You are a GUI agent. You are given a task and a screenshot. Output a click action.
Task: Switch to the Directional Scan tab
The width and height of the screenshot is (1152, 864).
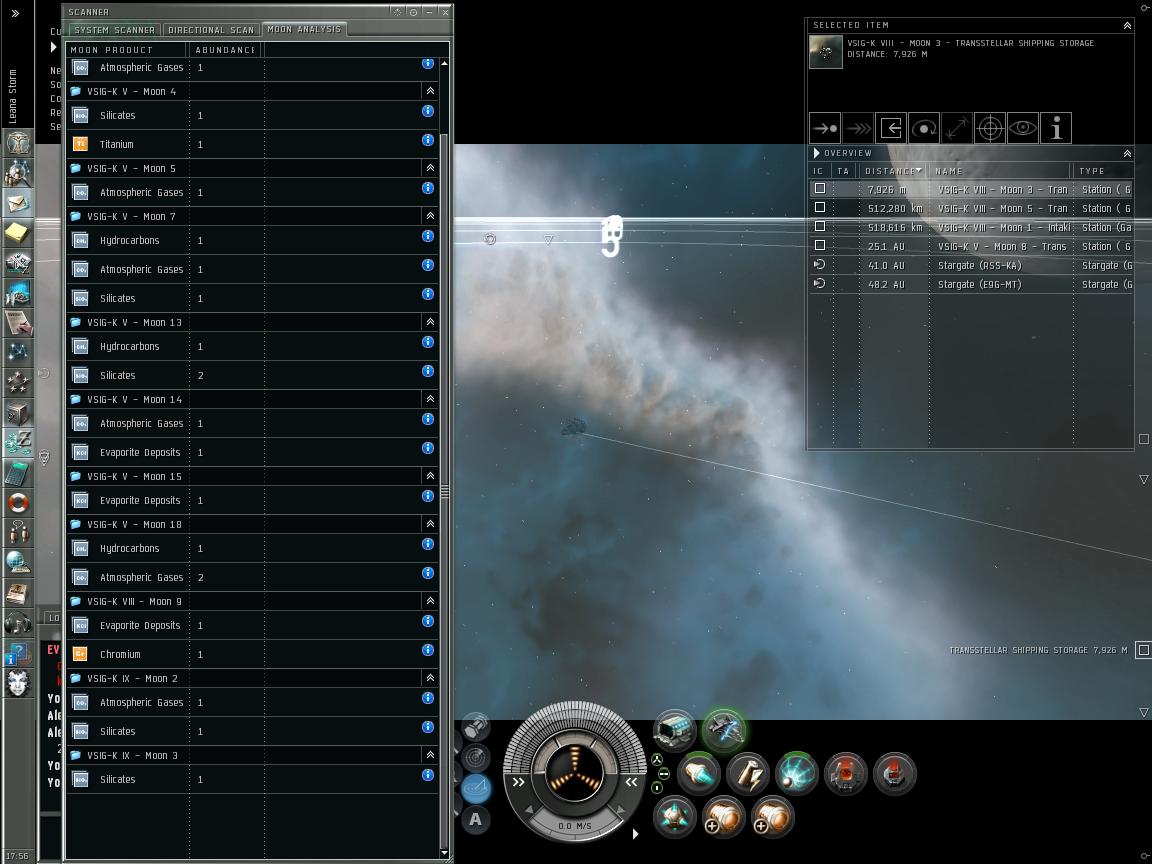click(x=211, y=30)
